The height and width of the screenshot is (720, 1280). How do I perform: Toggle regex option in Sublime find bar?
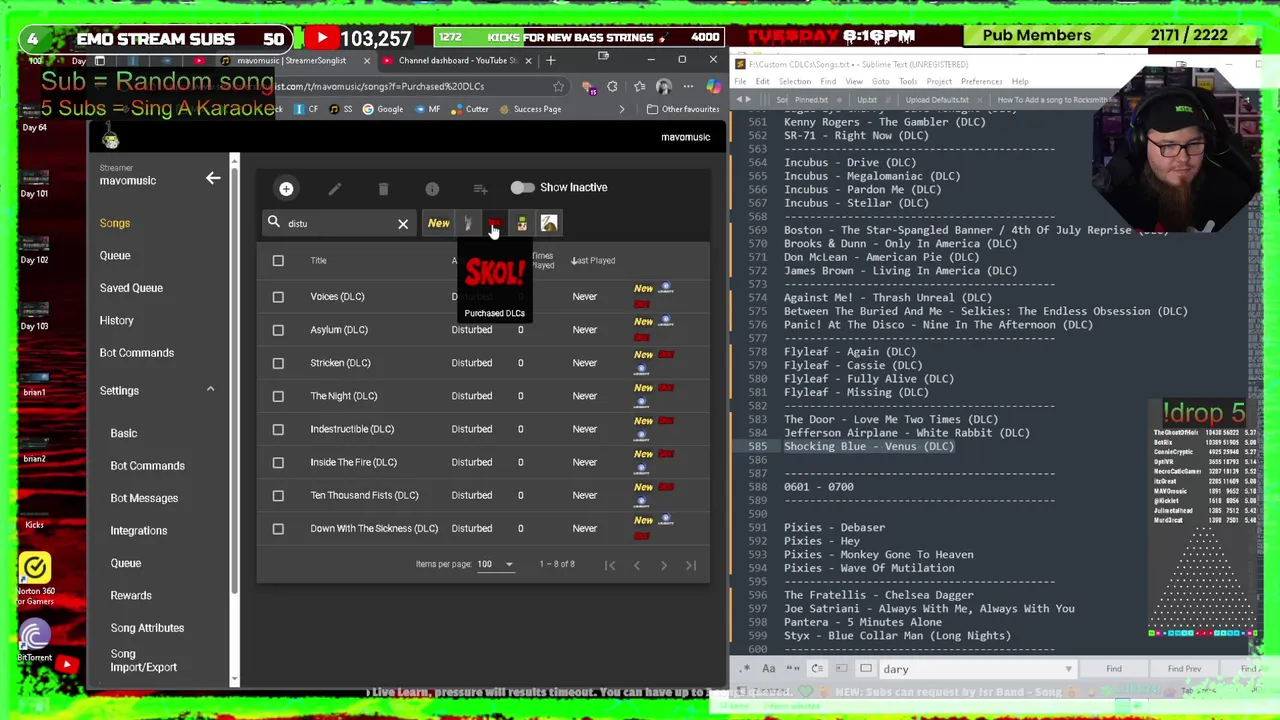click(x=745, y=669)
